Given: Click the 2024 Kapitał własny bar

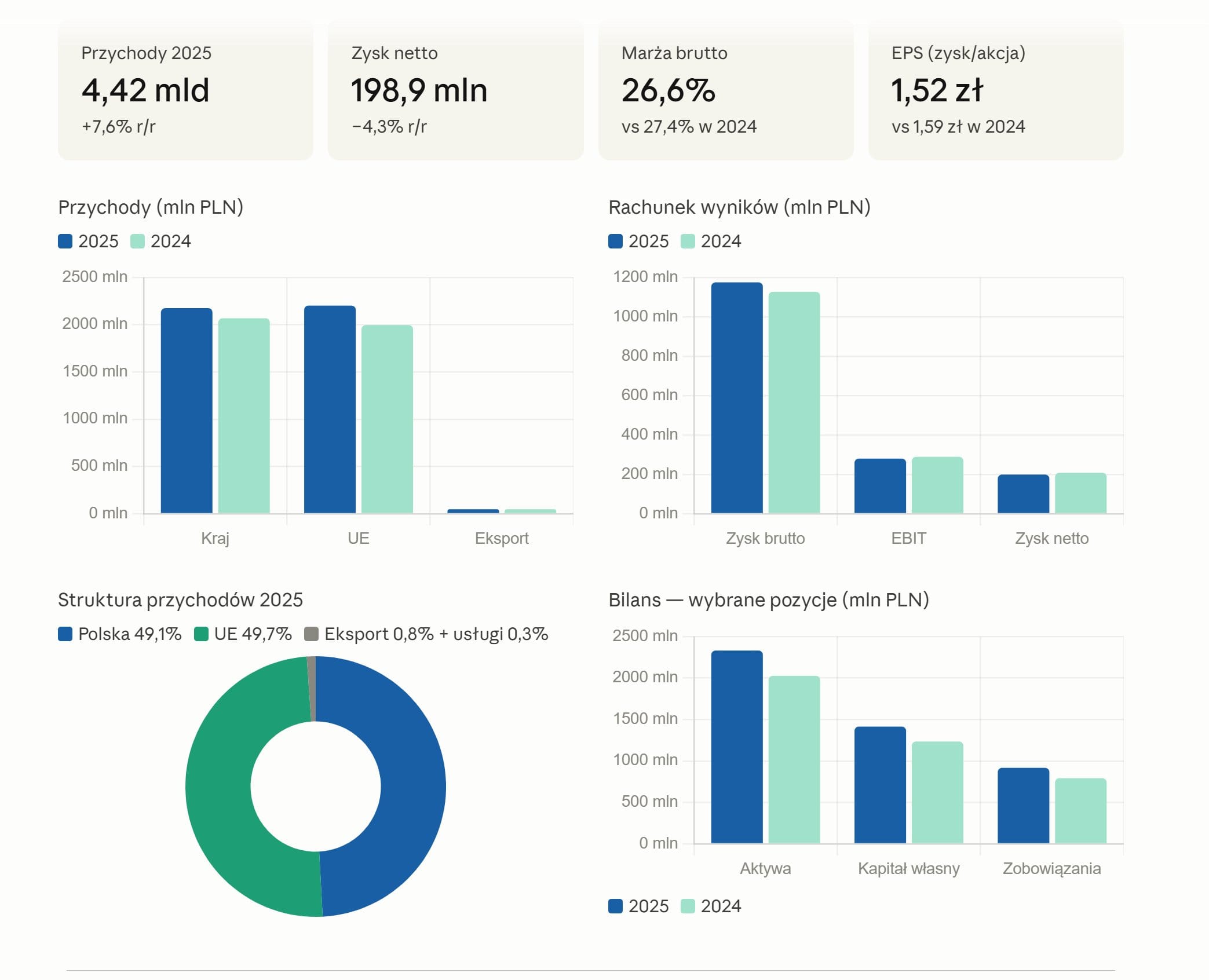Looking at the screenshot, I should pyautogui.click(x=937, y=791).
